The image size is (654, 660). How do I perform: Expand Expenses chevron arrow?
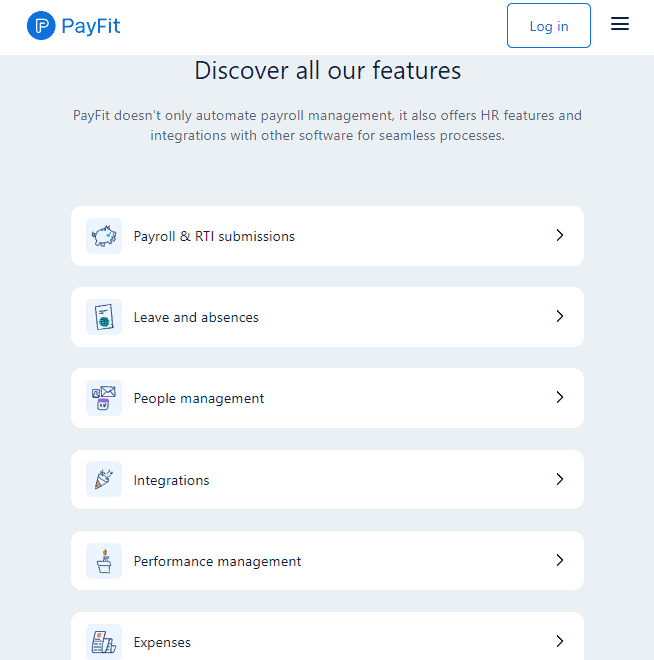559,641
